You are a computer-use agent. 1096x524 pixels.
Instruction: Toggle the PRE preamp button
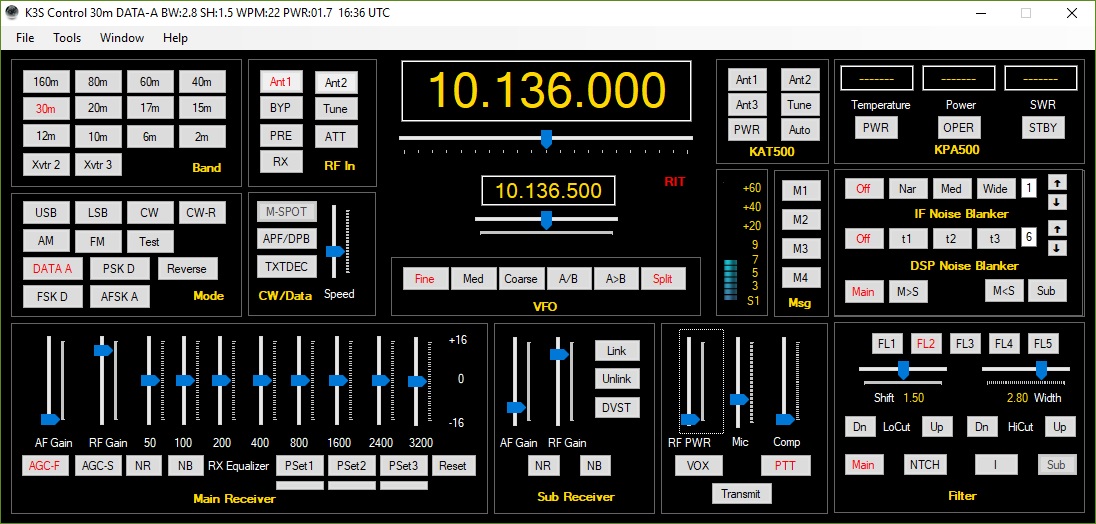click(x=281, y=136)
